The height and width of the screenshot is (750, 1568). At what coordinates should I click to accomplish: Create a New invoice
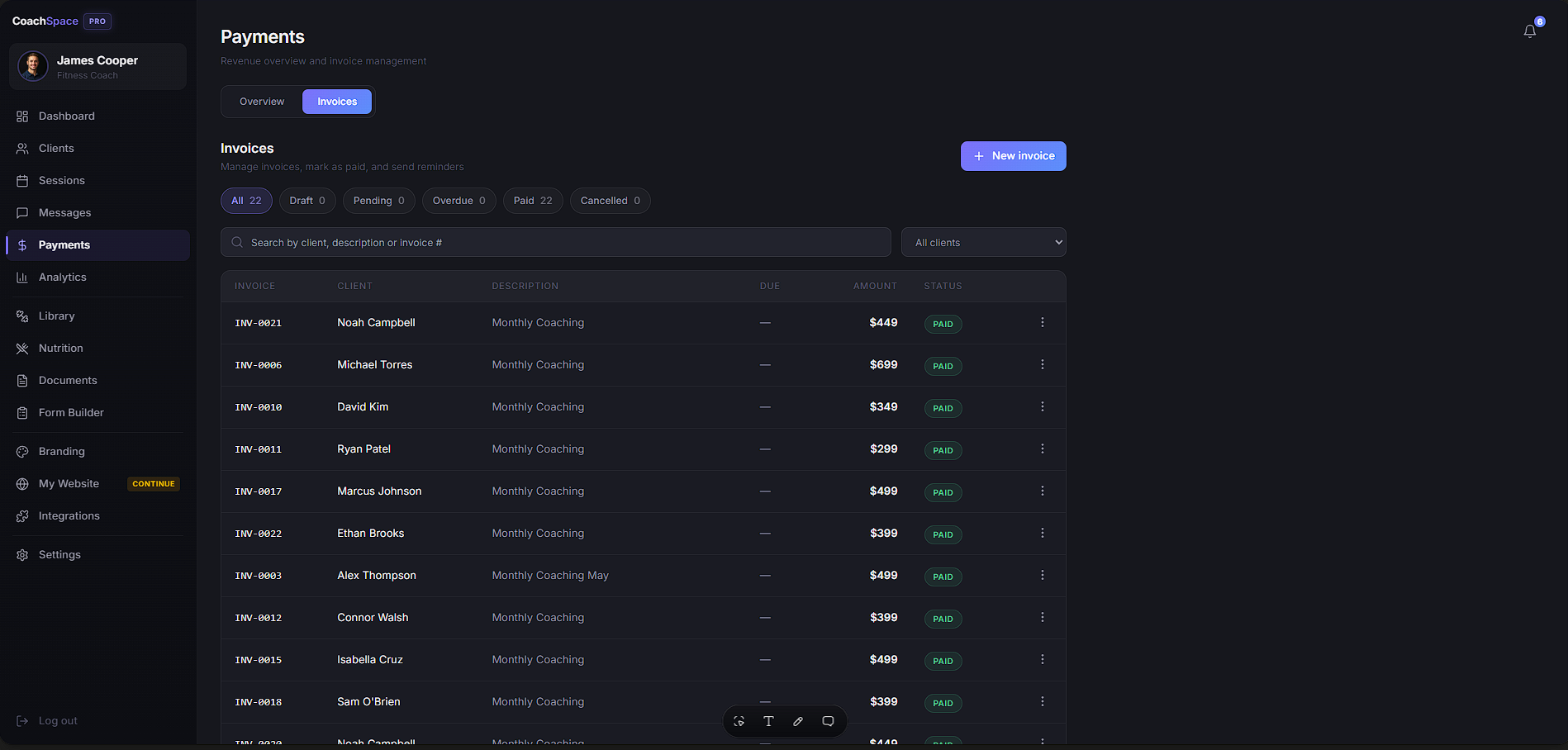point(1014,156)
